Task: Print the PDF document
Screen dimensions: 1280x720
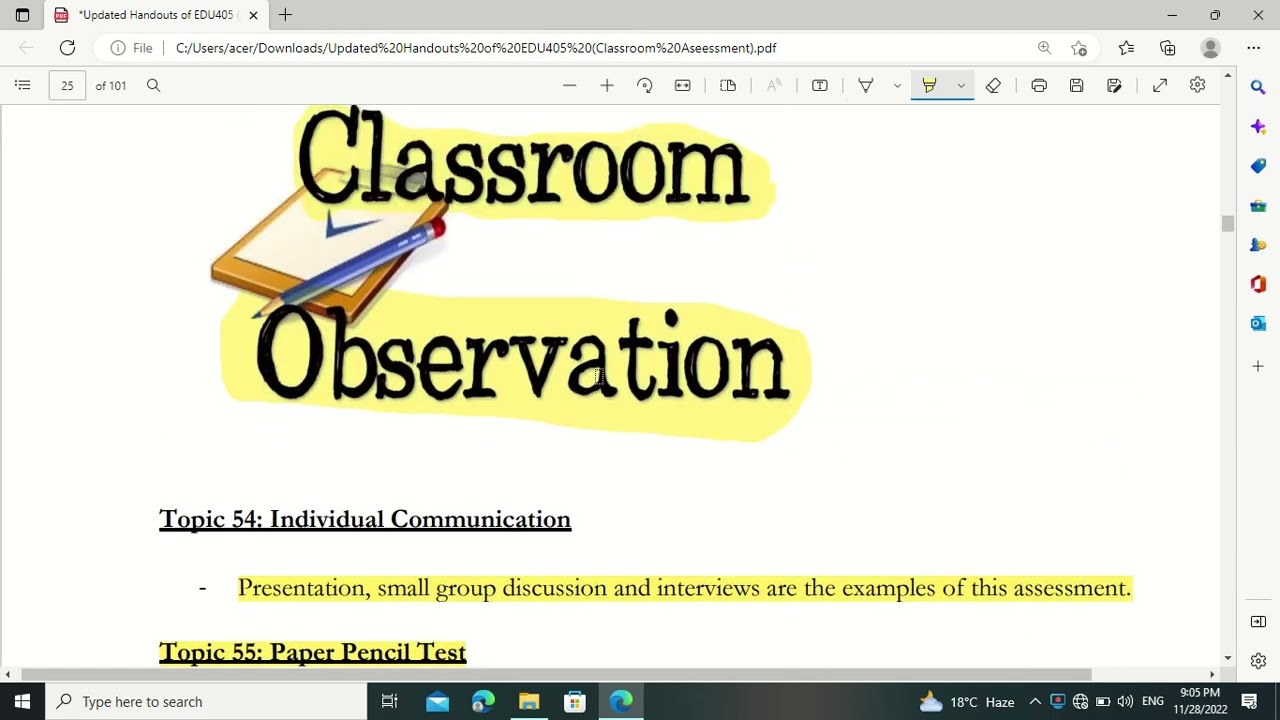Action: [x=1039, y=85]
